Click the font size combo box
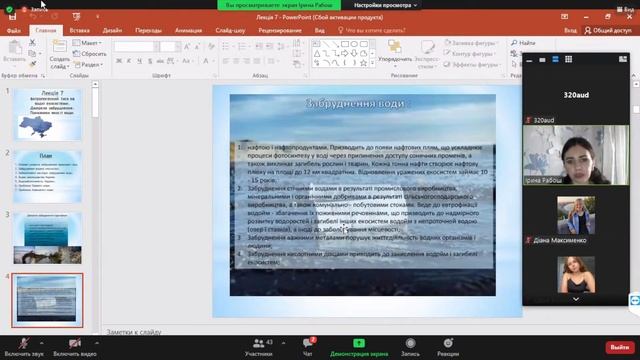Image resolution: width=640 pixels, height=360 pixels. coord(170,47)
